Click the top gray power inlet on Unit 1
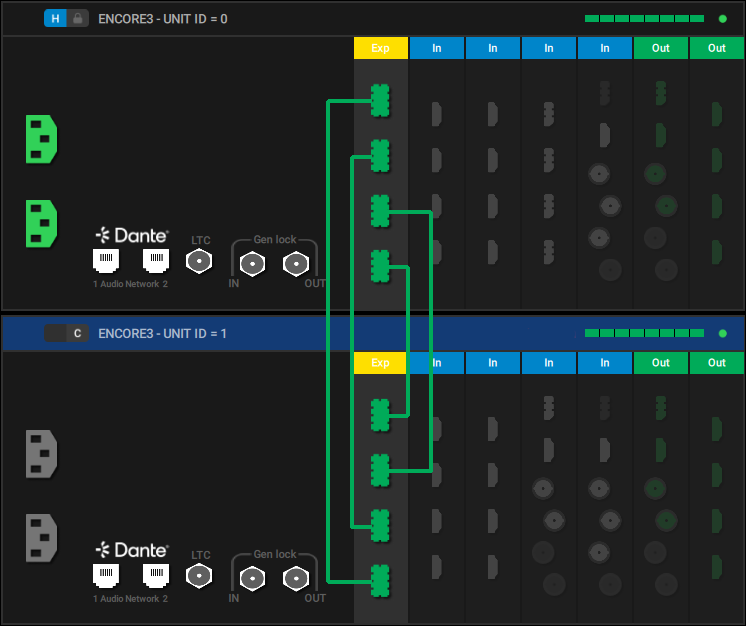 point(41,454)
